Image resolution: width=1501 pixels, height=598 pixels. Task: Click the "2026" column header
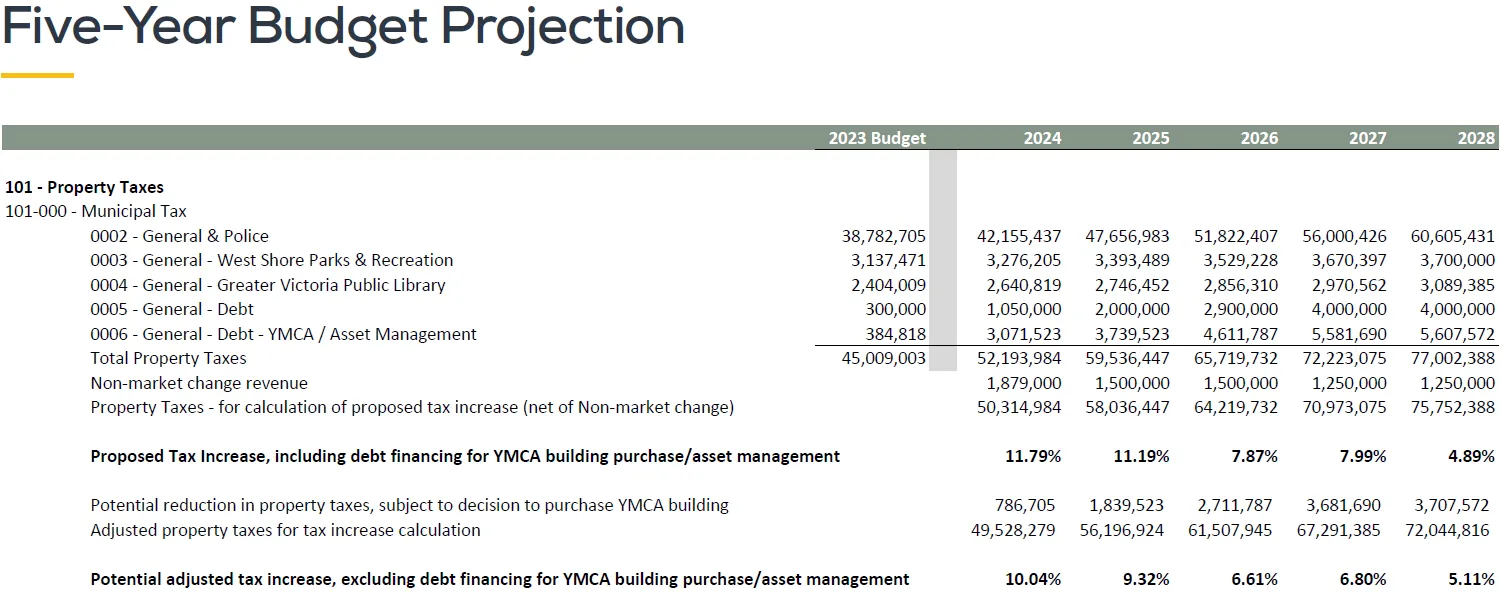pyautogui.click(x=1259, y=138)
